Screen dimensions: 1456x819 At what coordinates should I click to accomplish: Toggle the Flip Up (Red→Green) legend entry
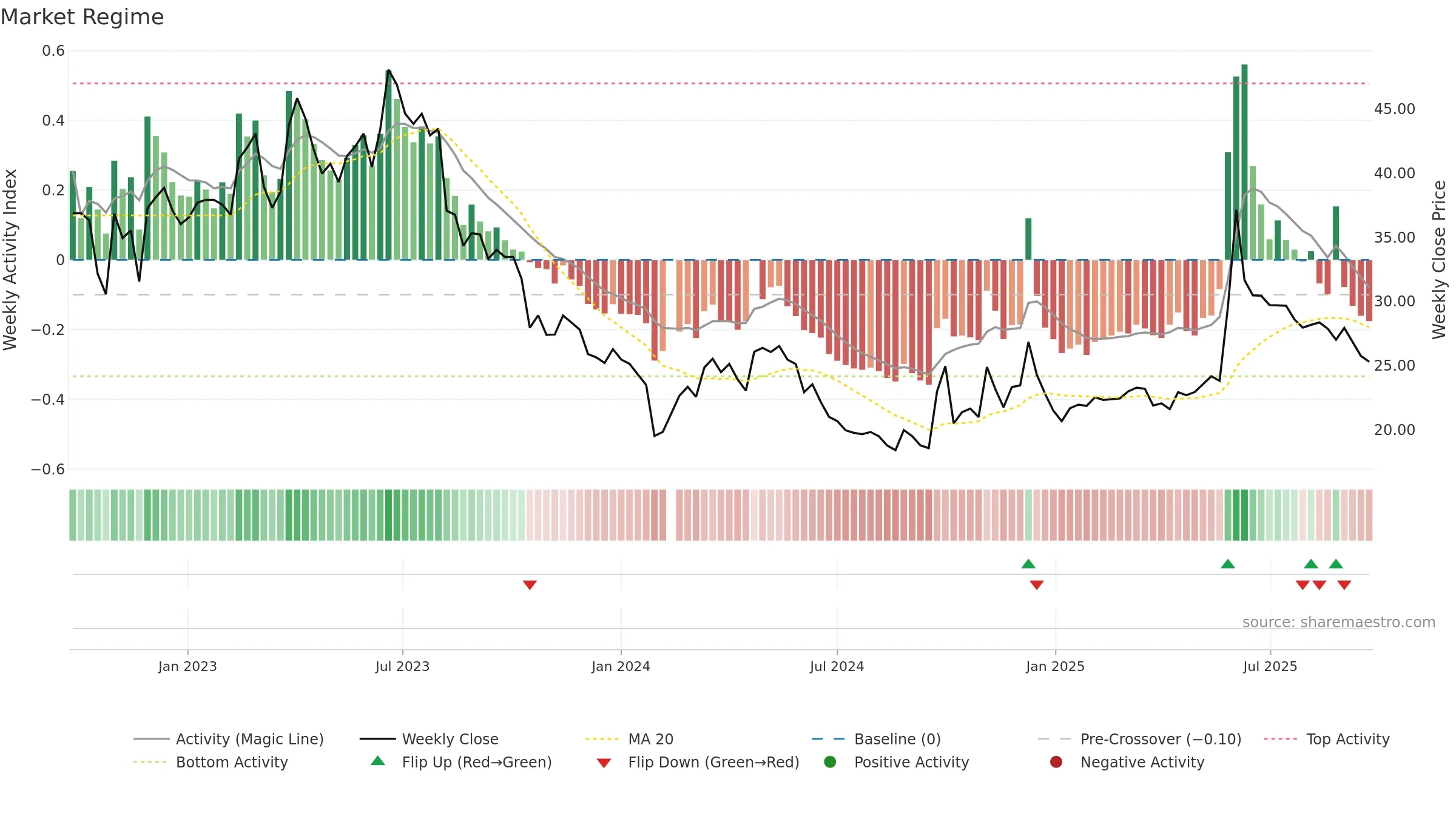[x=461, y=762]
